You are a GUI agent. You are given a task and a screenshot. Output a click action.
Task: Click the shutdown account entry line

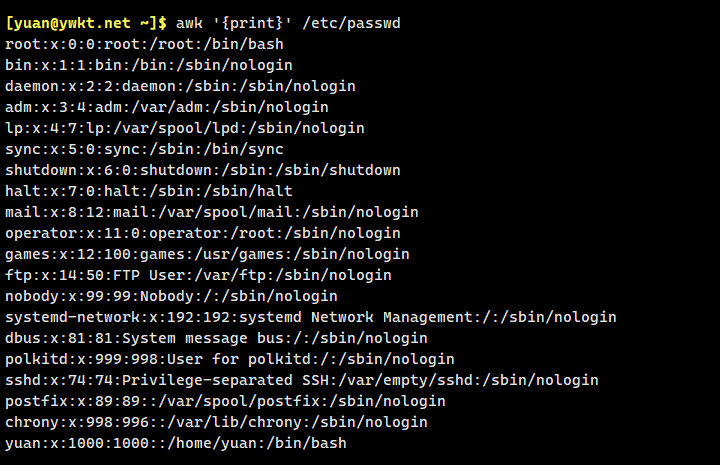point(202,170)
